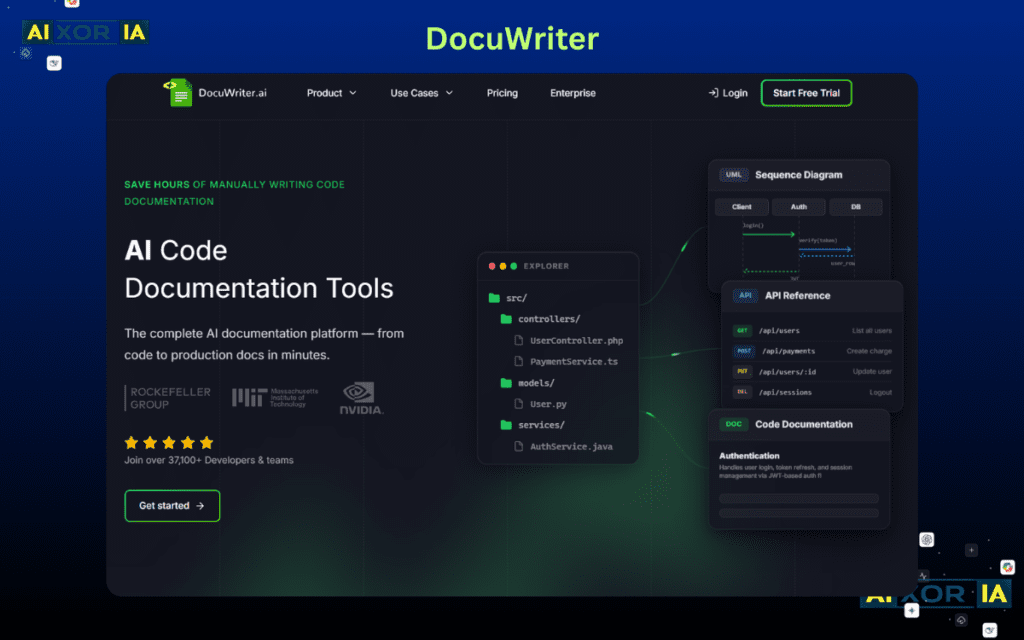Click the services/ folder icon
Image resolution: width=1024 pixels, height=640 pixels.
point(505,425)
